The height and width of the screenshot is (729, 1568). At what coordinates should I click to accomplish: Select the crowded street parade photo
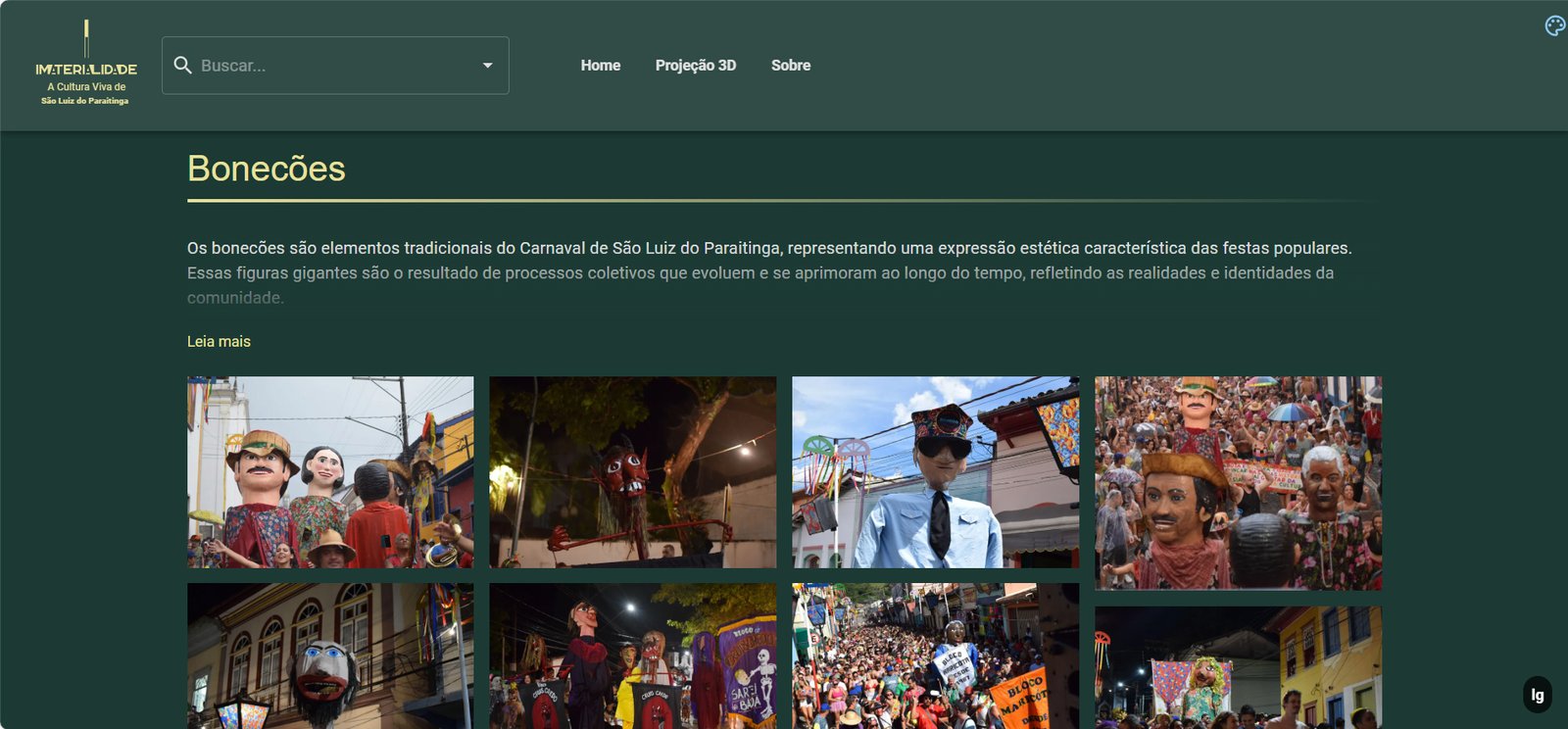[x=935, y=656]
